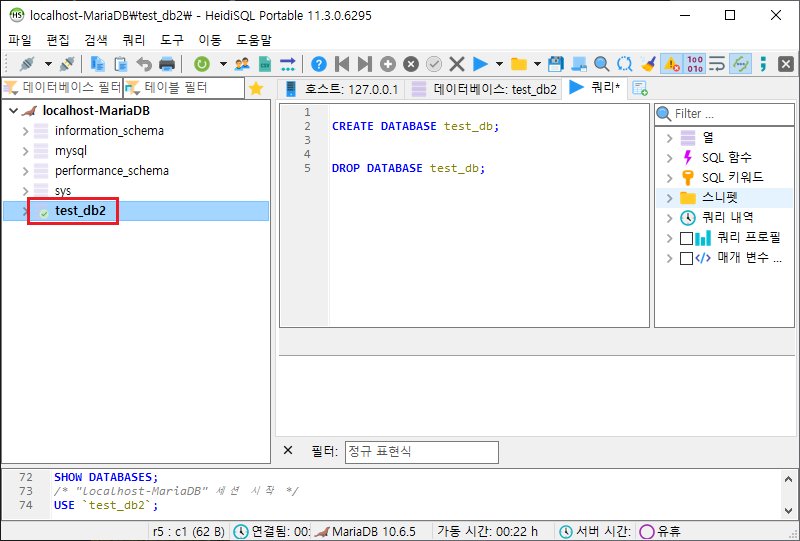
Task: Click the Paste clipboard toolbar icon
Action: pos(120,64)
